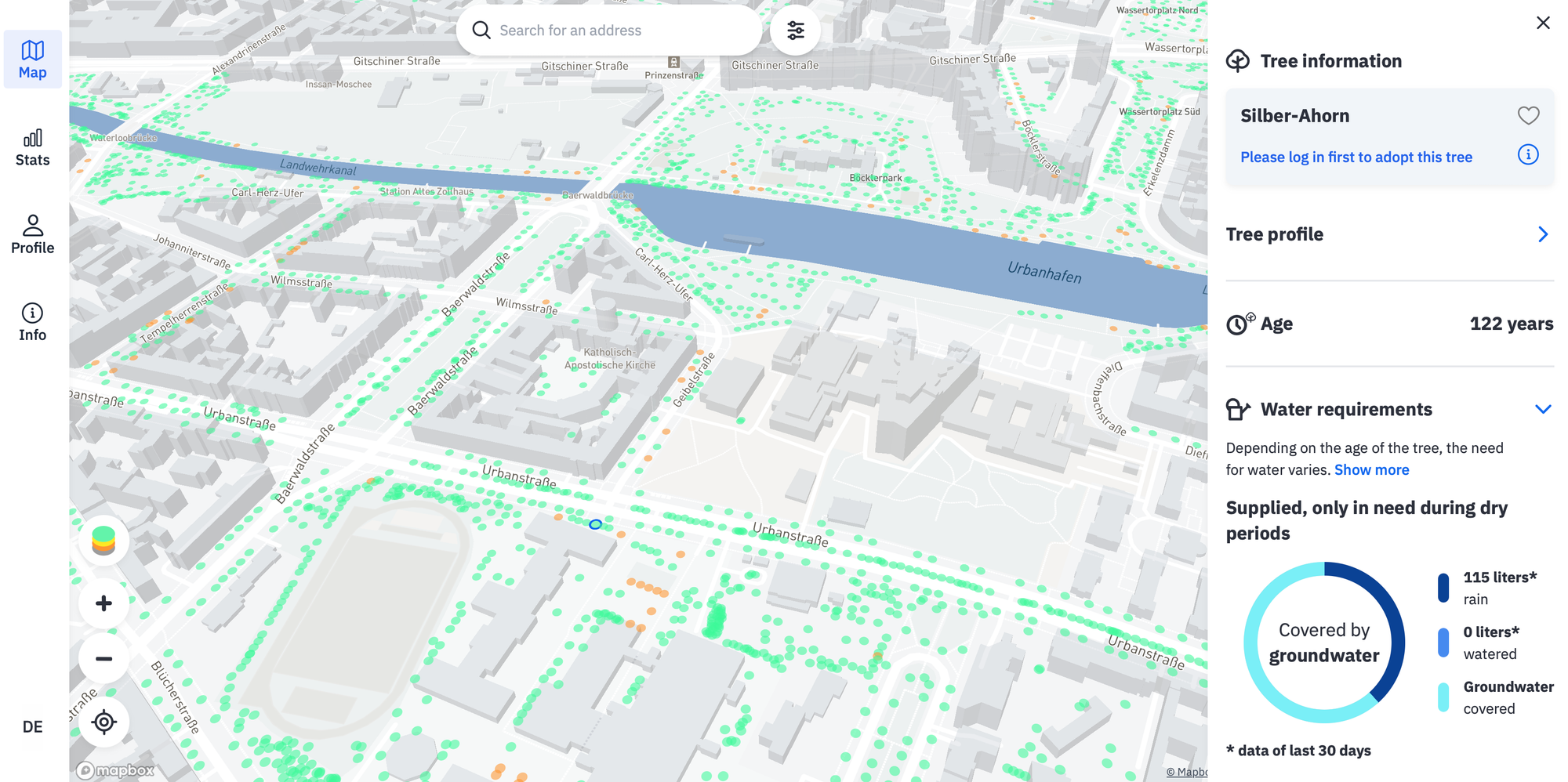This screenshot has height=782, width=1568.
Task: Select the highlighted tree on Urbanstraße
Action: coord(595,523)
